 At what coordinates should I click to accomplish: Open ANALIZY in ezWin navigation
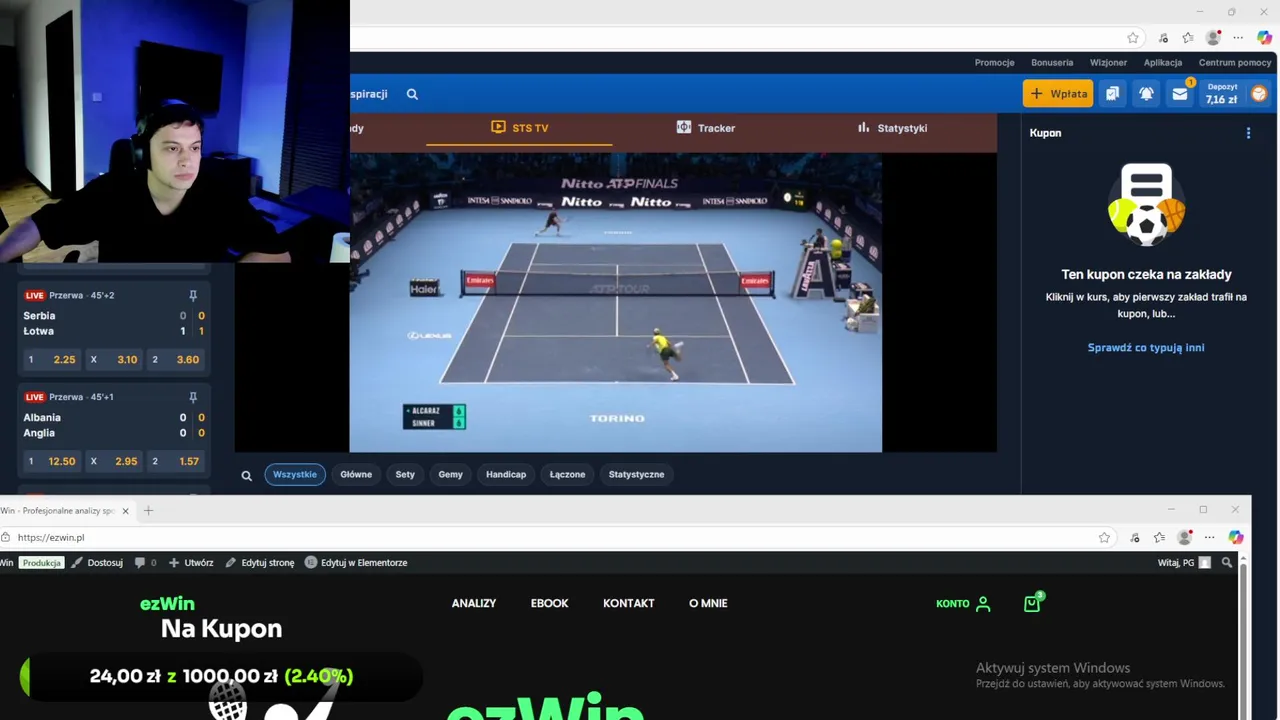[474, 603]
